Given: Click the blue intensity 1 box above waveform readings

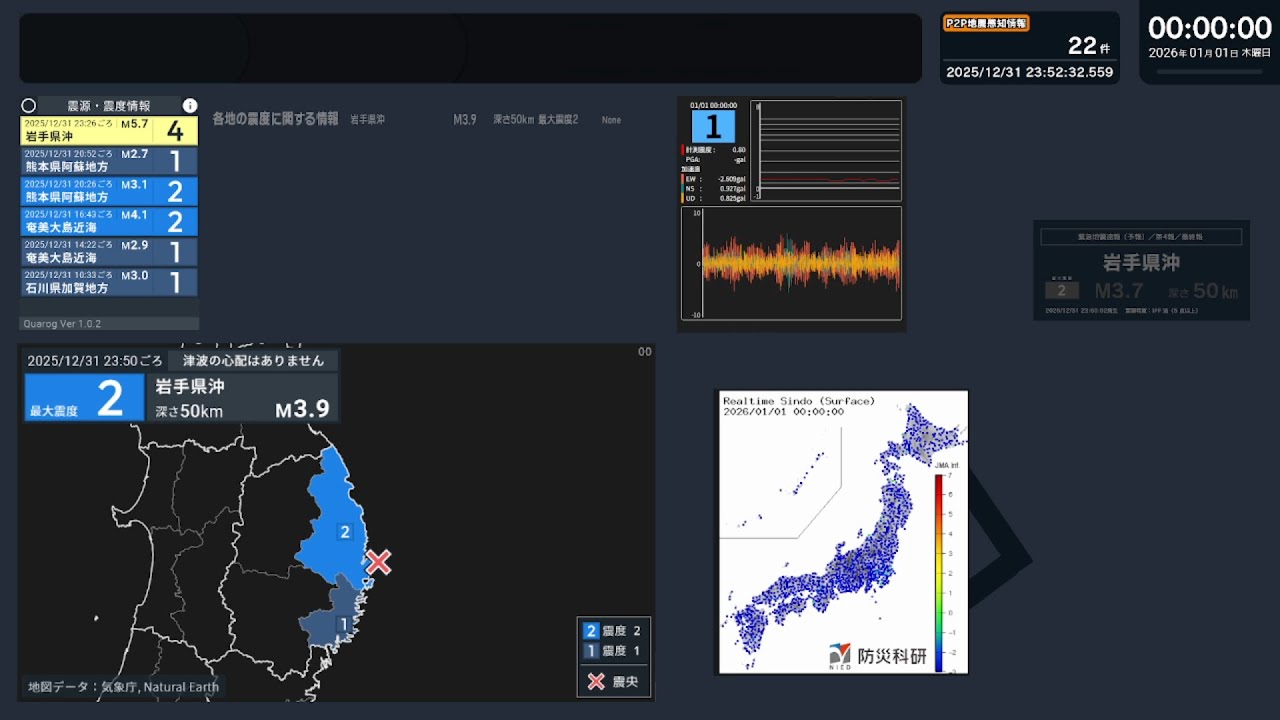Looking at the screenshot, I should [x=713, y=127].
